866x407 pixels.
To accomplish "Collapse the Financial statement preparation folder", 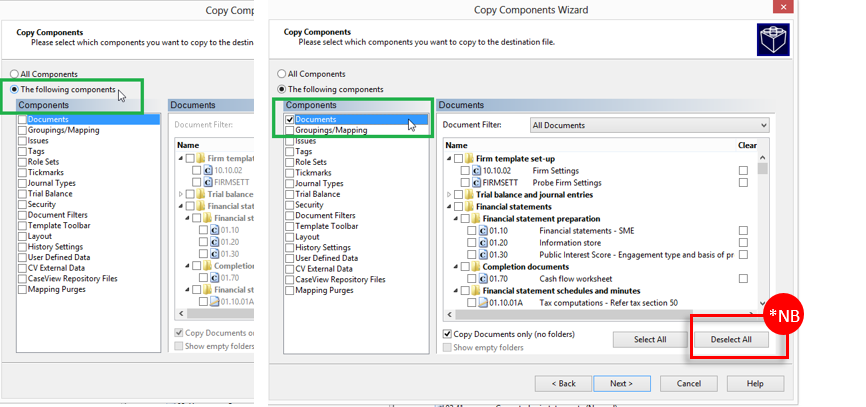I will [x=453, y=219].
